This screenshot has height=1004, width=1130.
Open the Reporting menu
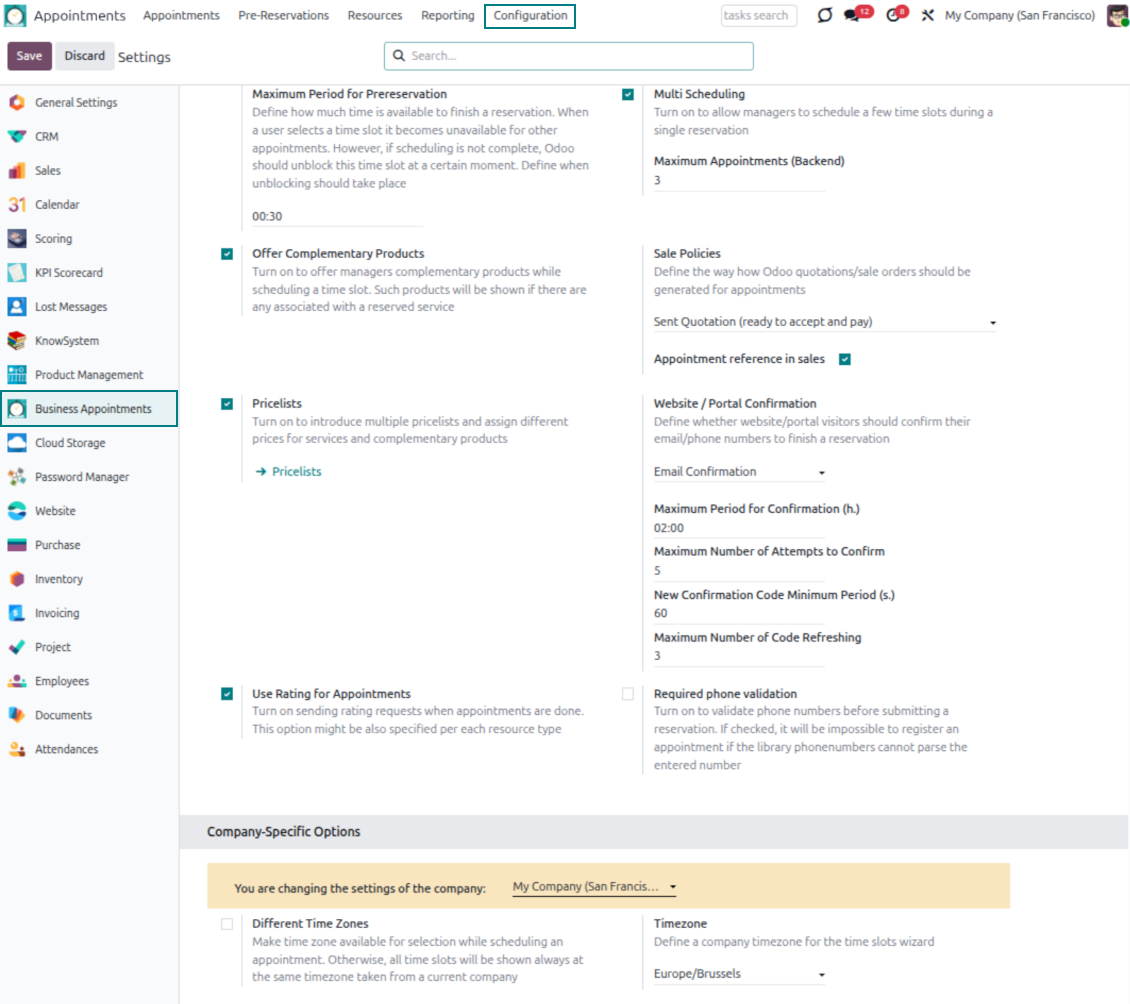[447, 16]
